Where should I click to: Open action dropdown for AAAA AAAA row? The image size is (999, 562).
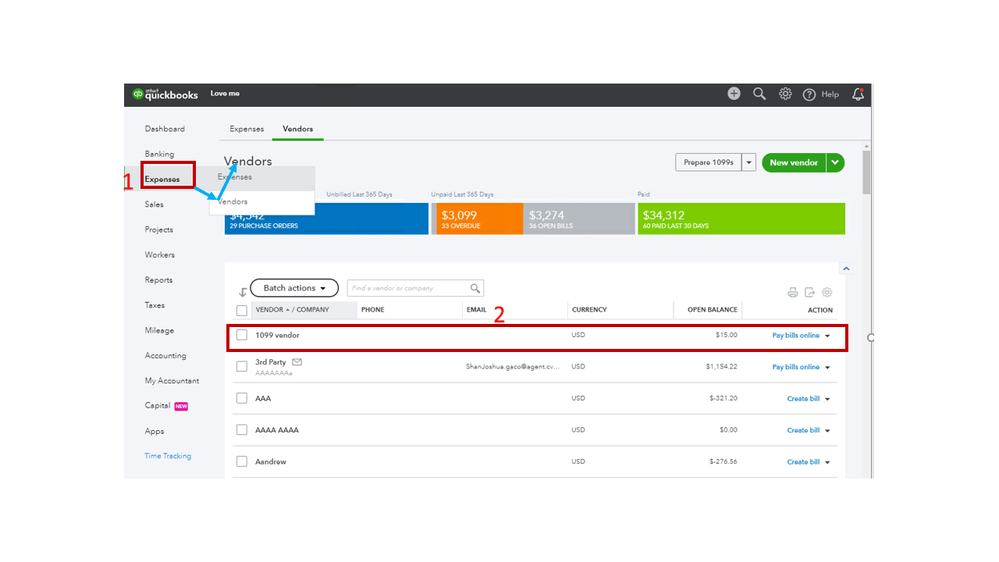828,431
